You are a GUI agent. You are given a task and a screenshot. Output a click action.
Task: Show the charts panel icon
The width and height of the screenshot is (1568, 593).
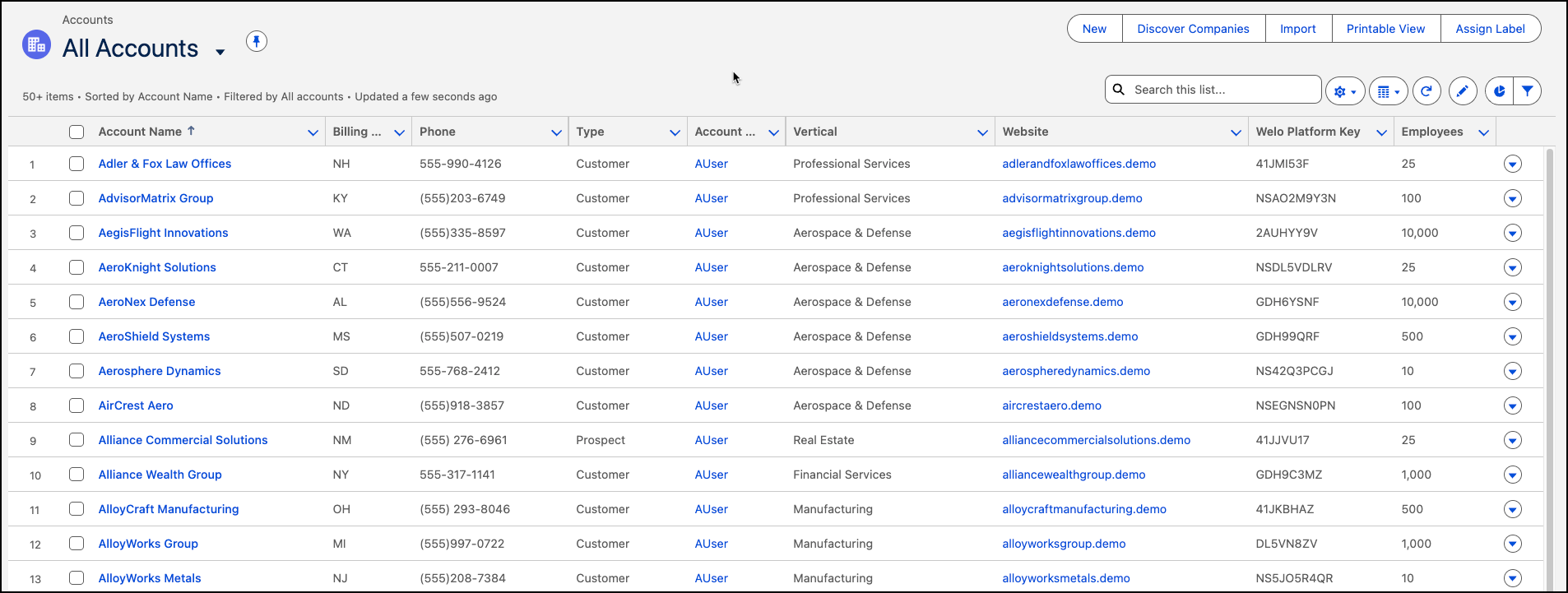tap(1499, 91)
